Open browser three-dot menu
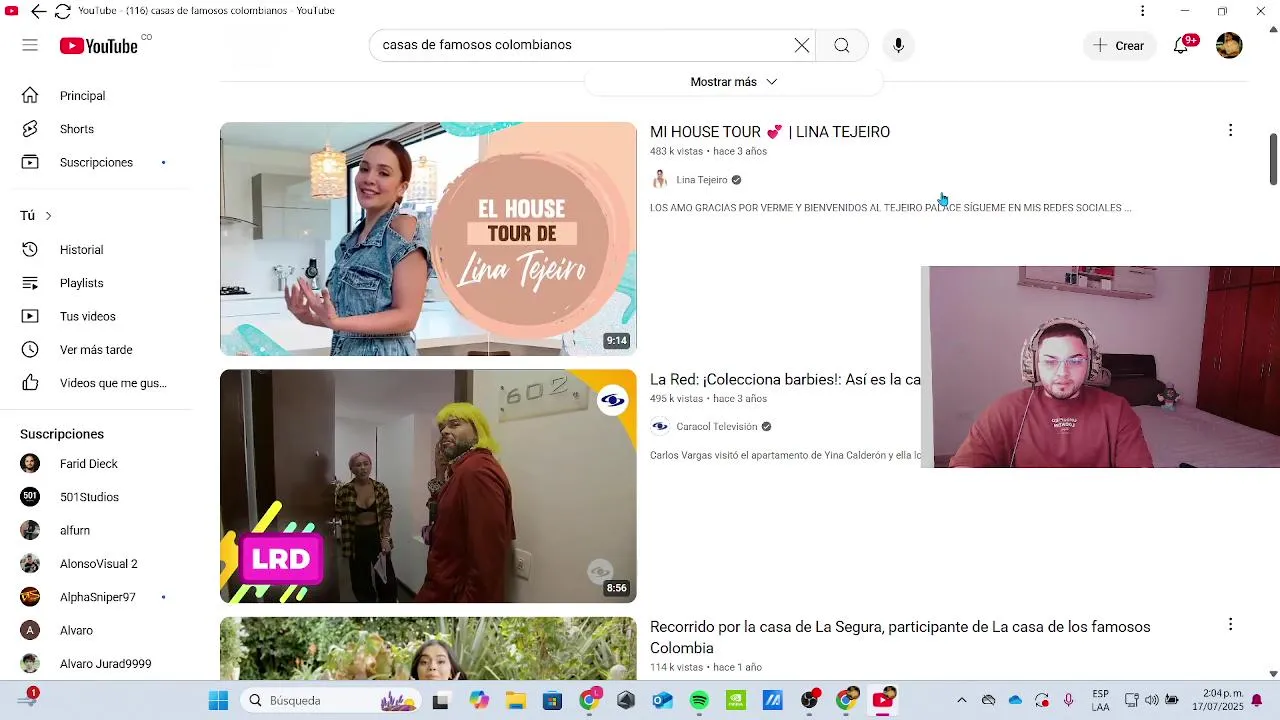 click(1142, 11)
